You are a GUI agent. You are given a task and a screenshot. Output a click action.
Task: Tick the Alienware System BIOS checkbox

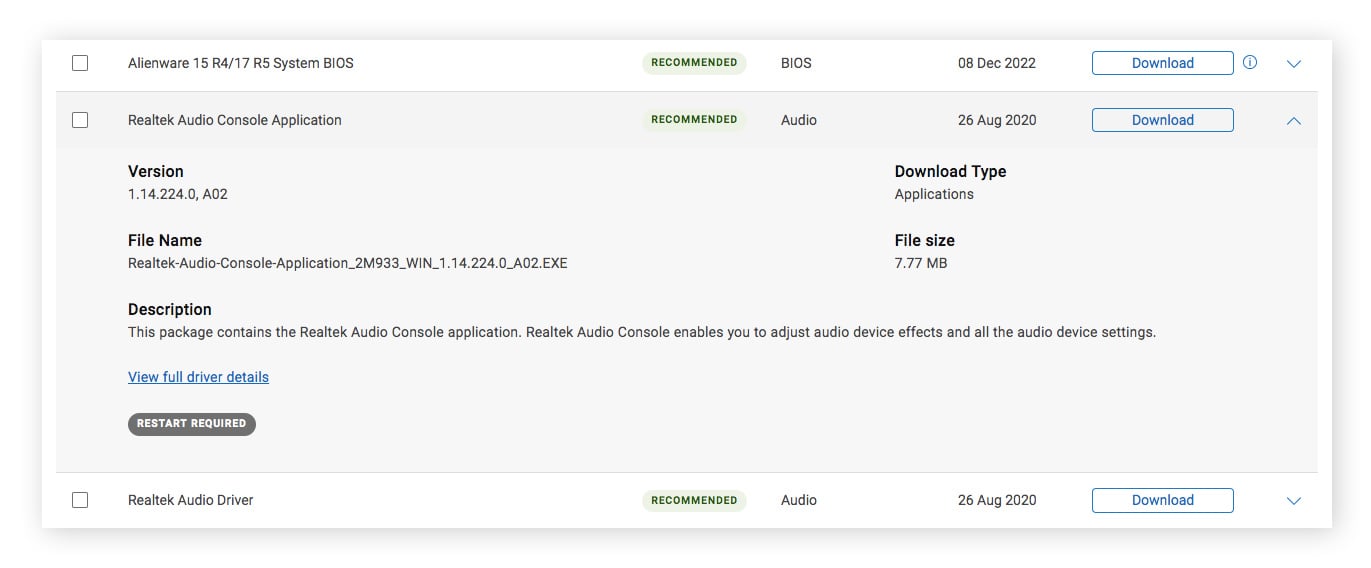point(80,63)
